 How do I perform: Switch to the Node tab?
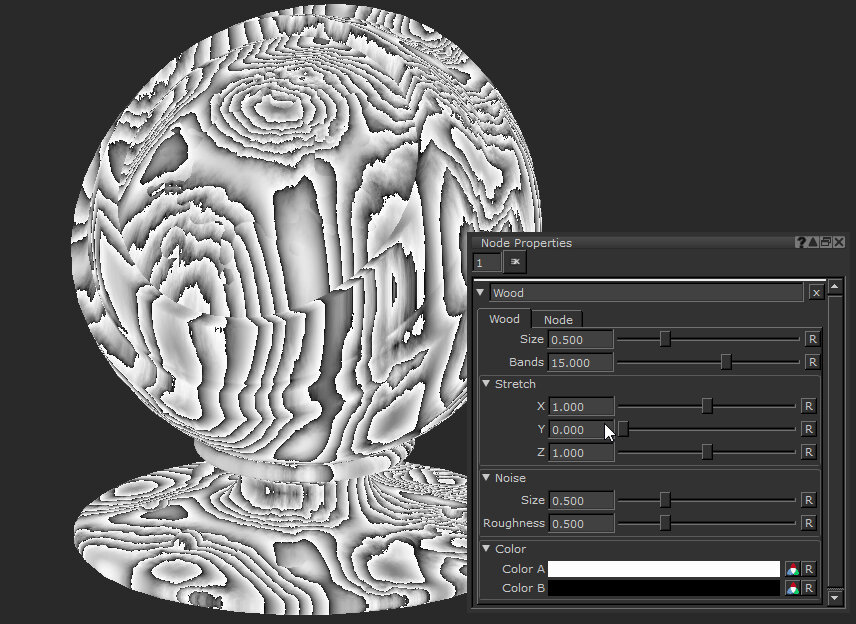[558, 319]
